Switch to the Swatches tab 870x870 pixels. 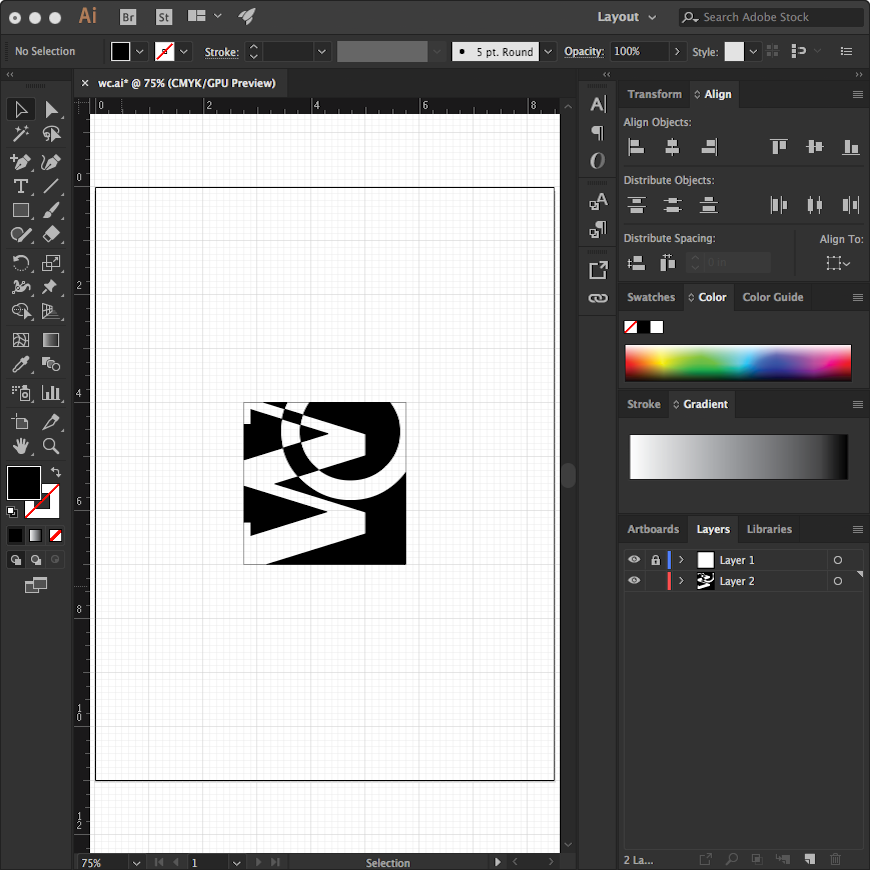(651, 297)
